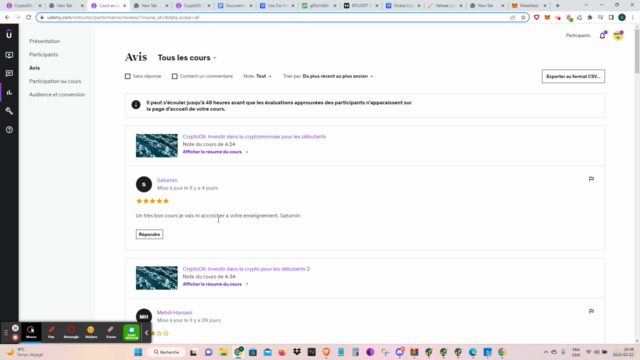Viewport: 640px width, 360px height.
Task: Open the Communication chat icon in sidebar
Action: tap(9, 73)
